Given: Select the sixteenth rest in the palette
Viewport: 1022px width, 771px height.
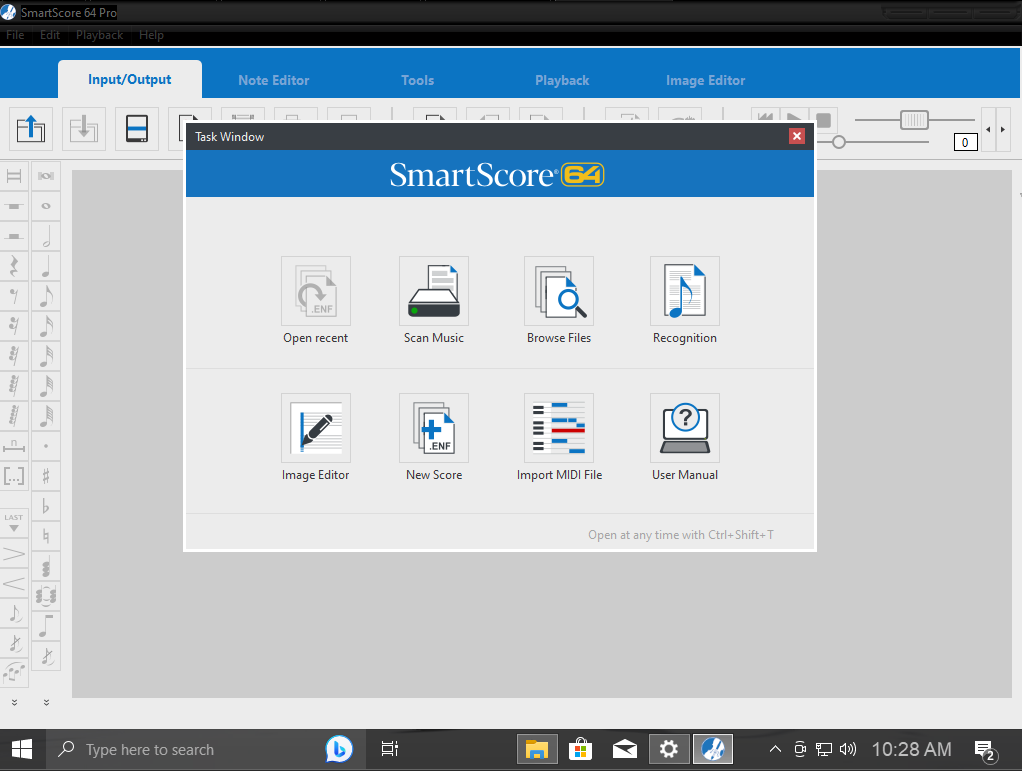Looking at the screenshot, I should pyautogui.click(x=14, y=326).
